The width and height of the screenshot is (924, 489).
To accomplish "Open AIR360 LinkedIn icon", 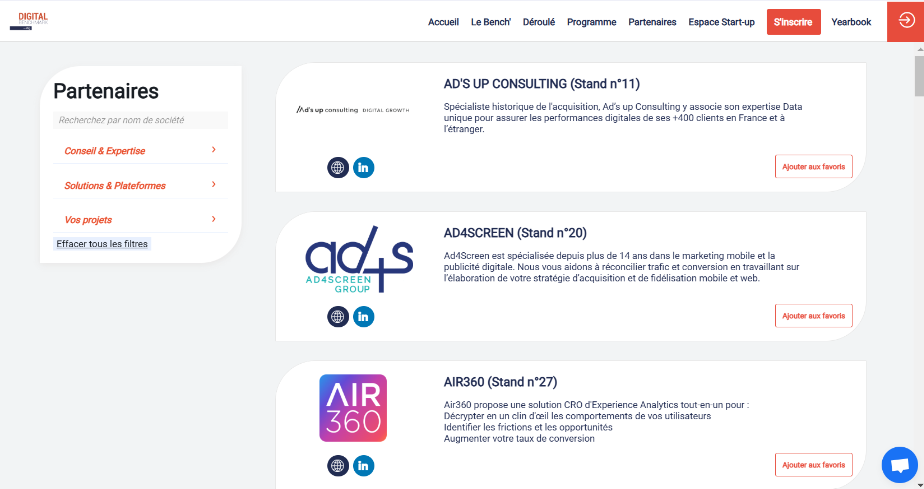I will (364, 465).
